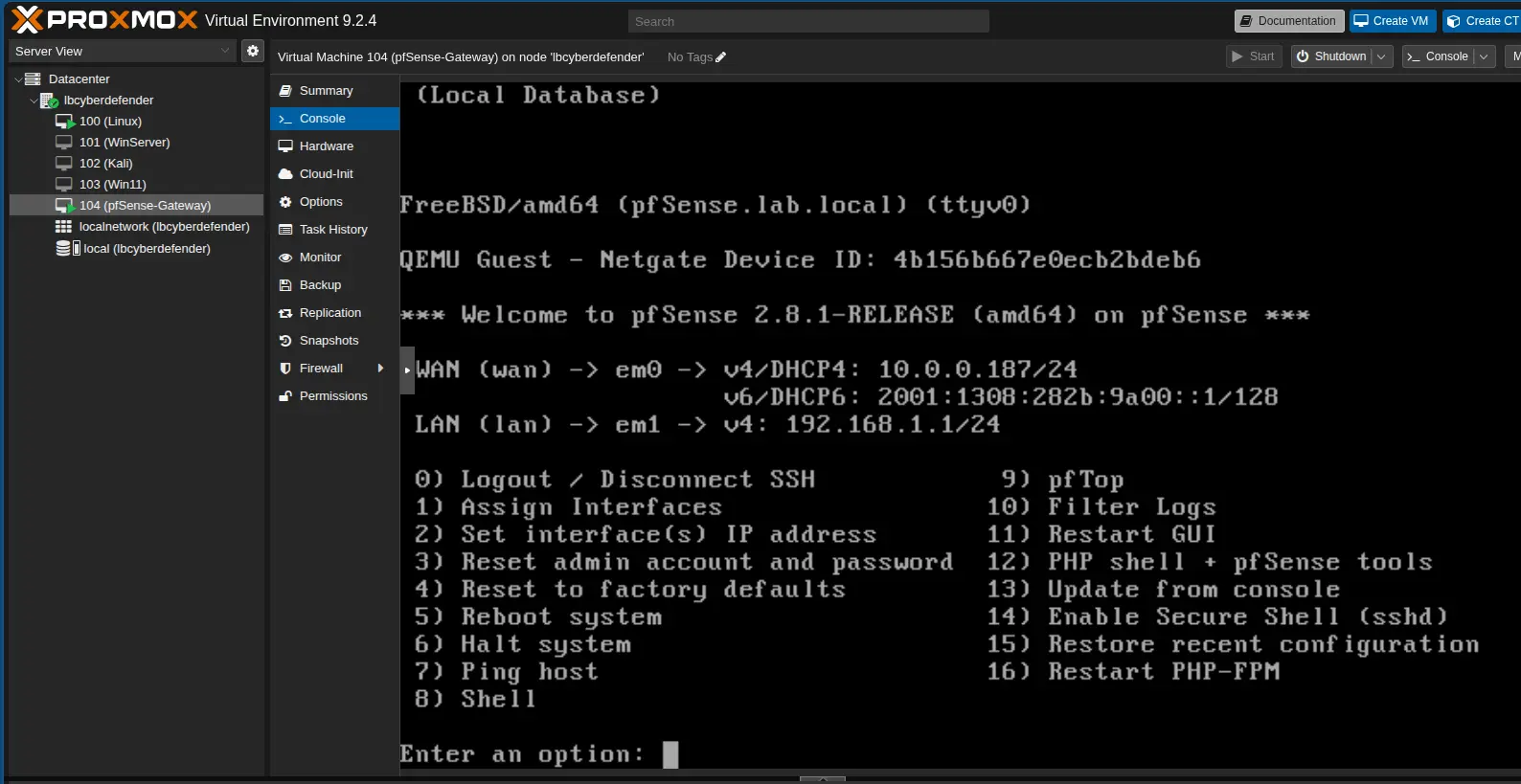Click the localnetwork grid icon
1521x784 pixels.
click(64, 227)
